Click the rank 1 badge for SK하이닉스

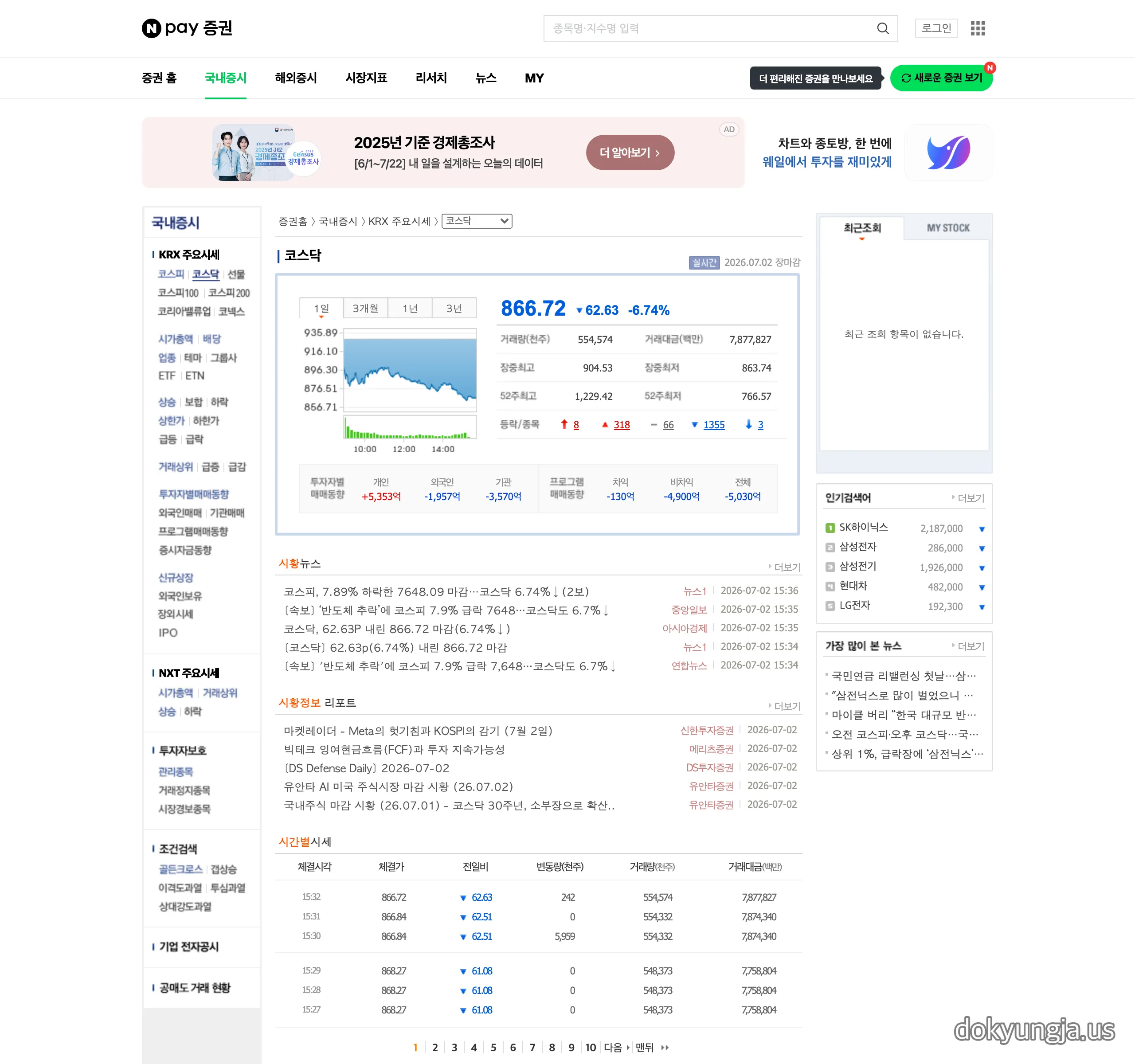[830, 528]
